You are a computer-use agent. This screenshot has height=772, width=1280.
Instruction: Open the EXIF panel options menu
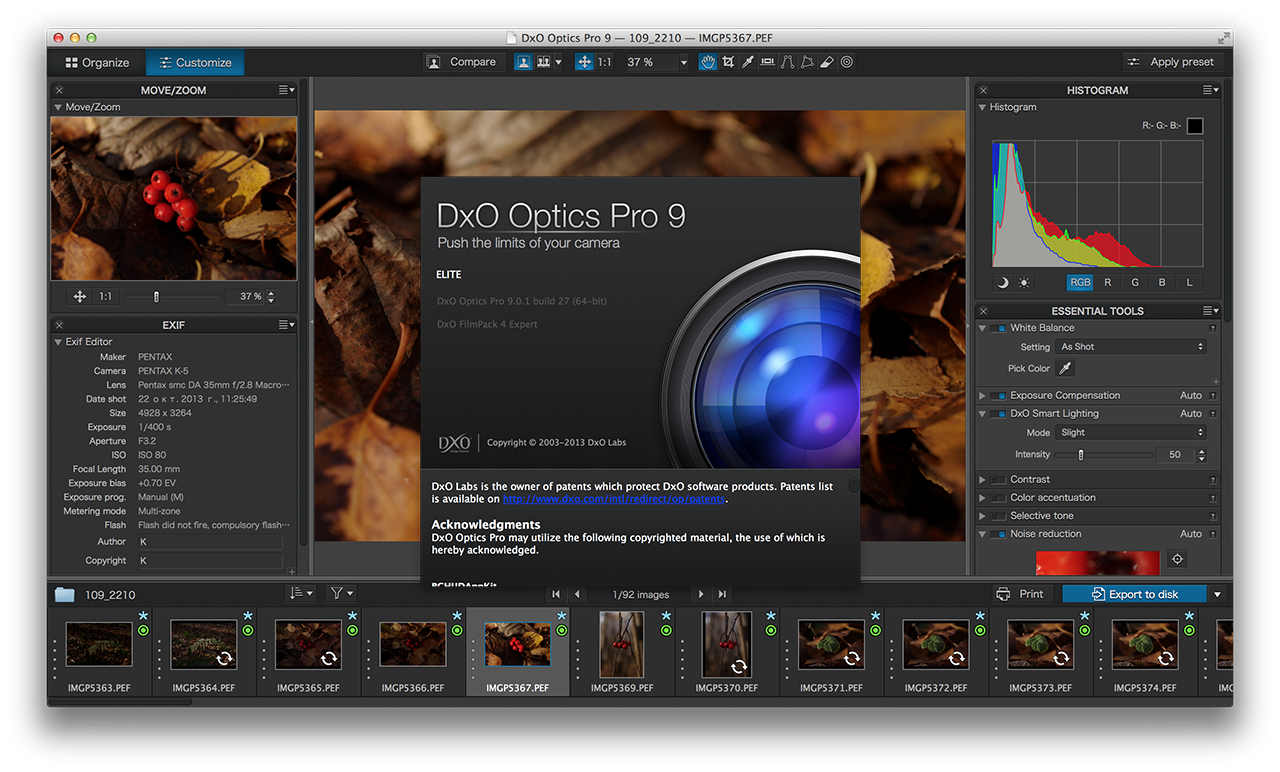tap(287, 325)
